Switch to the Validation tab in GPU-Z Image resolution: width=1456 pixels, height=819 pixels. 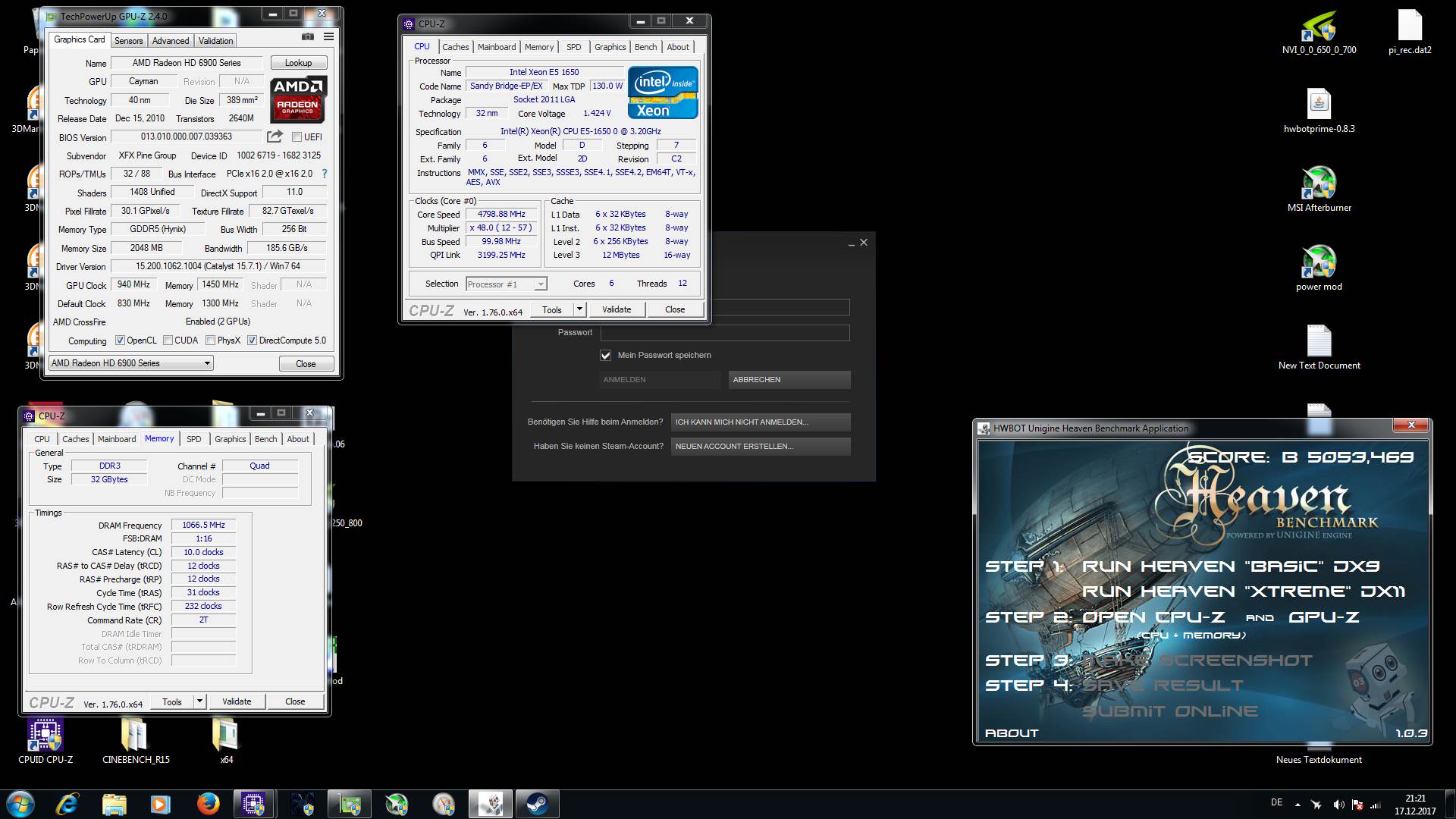pyautogui.click(x=216, y=41)
